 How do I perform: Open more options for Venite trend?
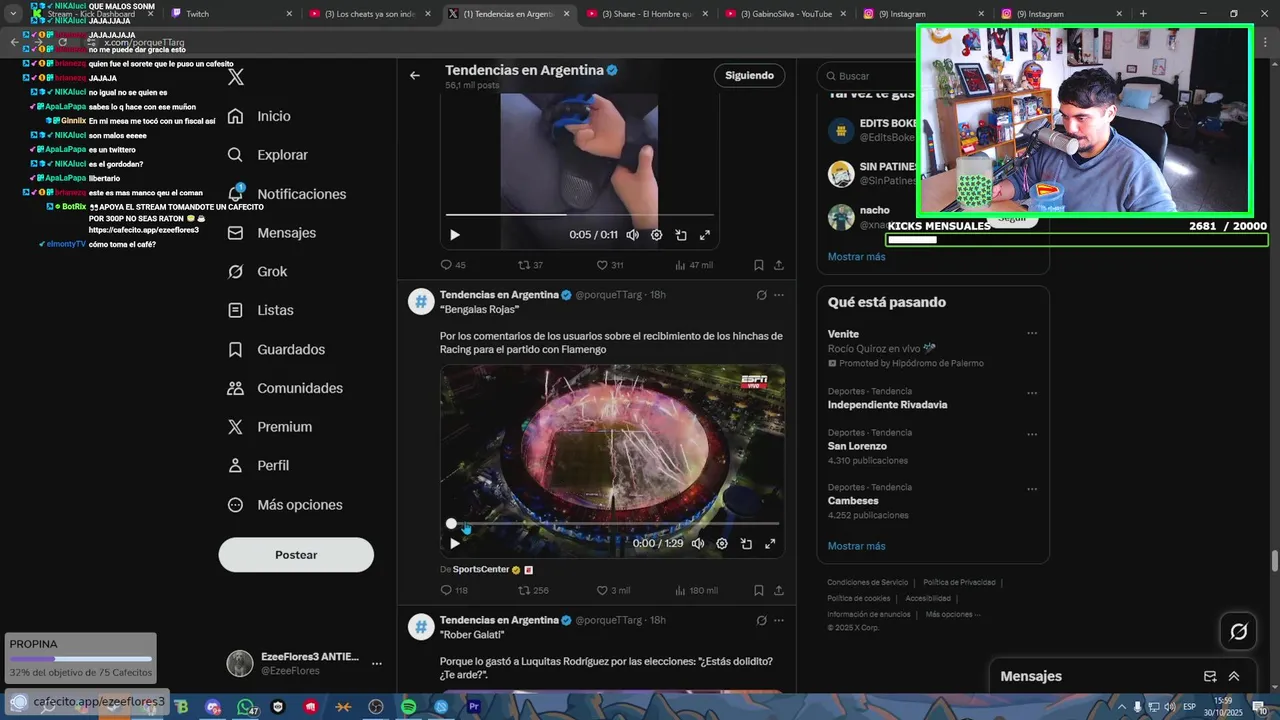[x=1032, y=334]
